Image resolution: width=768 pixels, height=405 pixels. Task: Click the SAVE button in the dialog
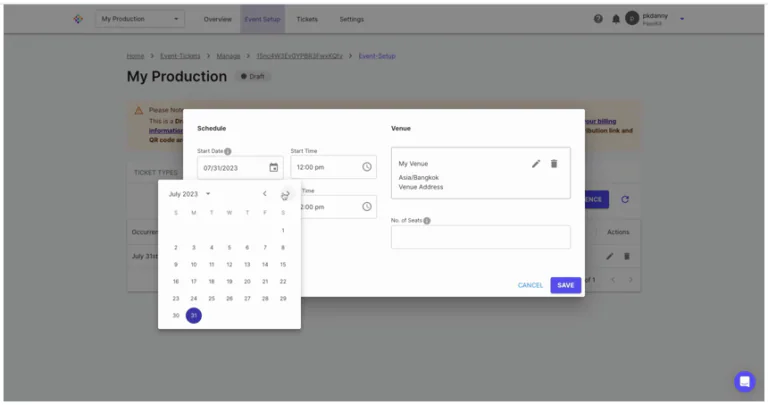point(566,285)
